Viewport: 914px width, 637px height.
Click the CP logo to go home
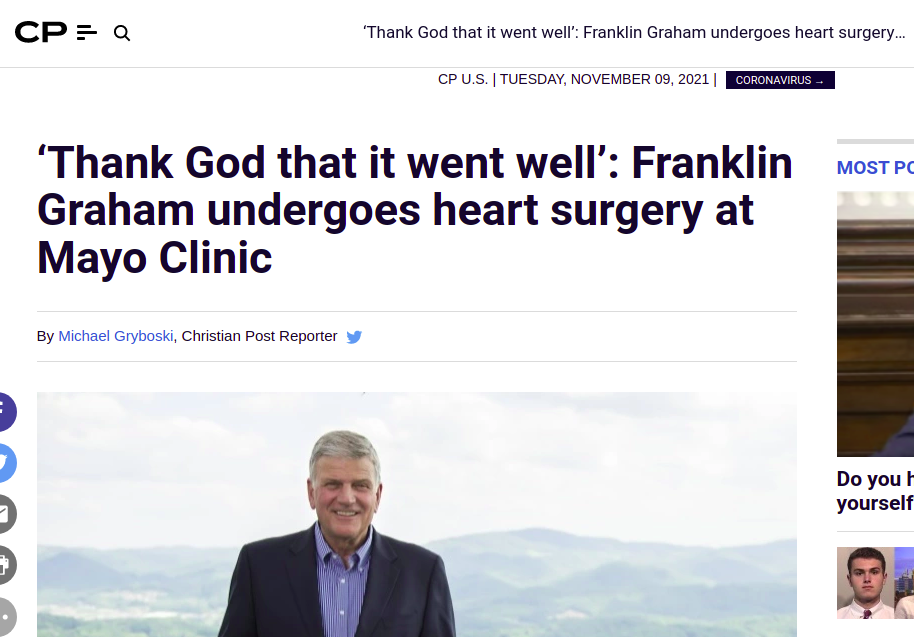pyautogui.click(x=41, y=32)
